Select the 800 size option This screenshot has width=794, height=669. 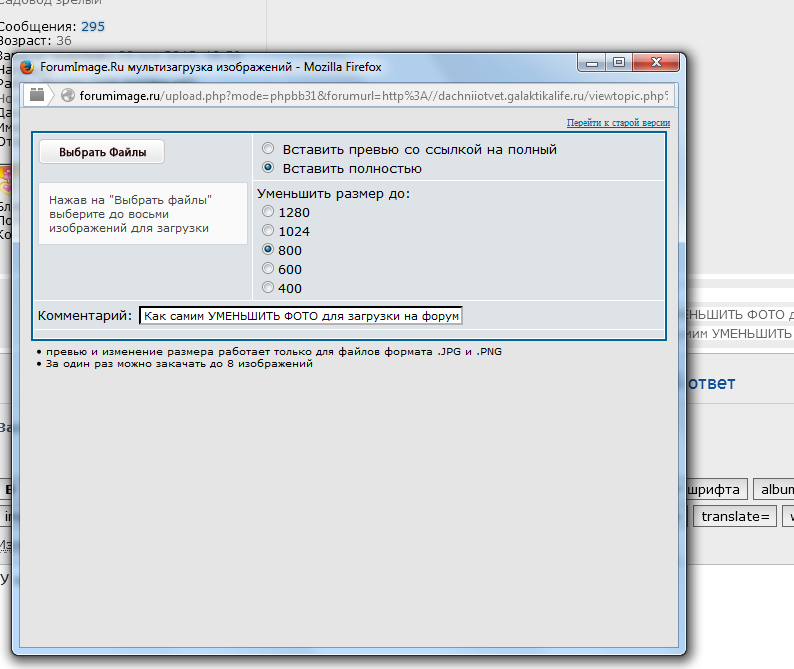point(267,250)
